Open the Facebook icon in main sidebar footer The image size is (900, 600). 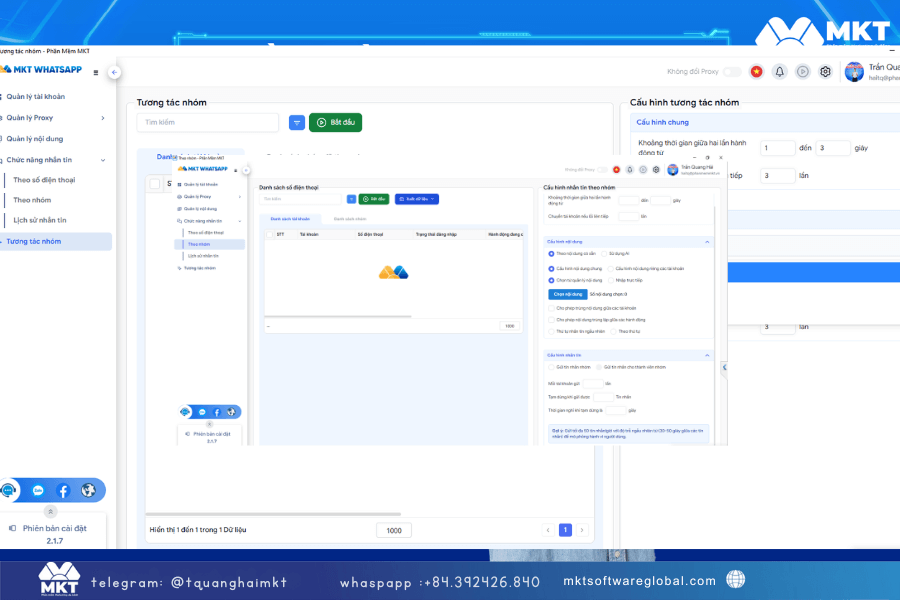coord(63,490)
